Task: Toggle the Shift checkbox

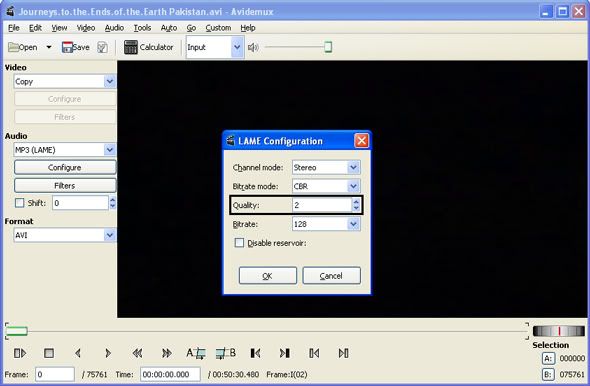Action: tap(19, 203)
